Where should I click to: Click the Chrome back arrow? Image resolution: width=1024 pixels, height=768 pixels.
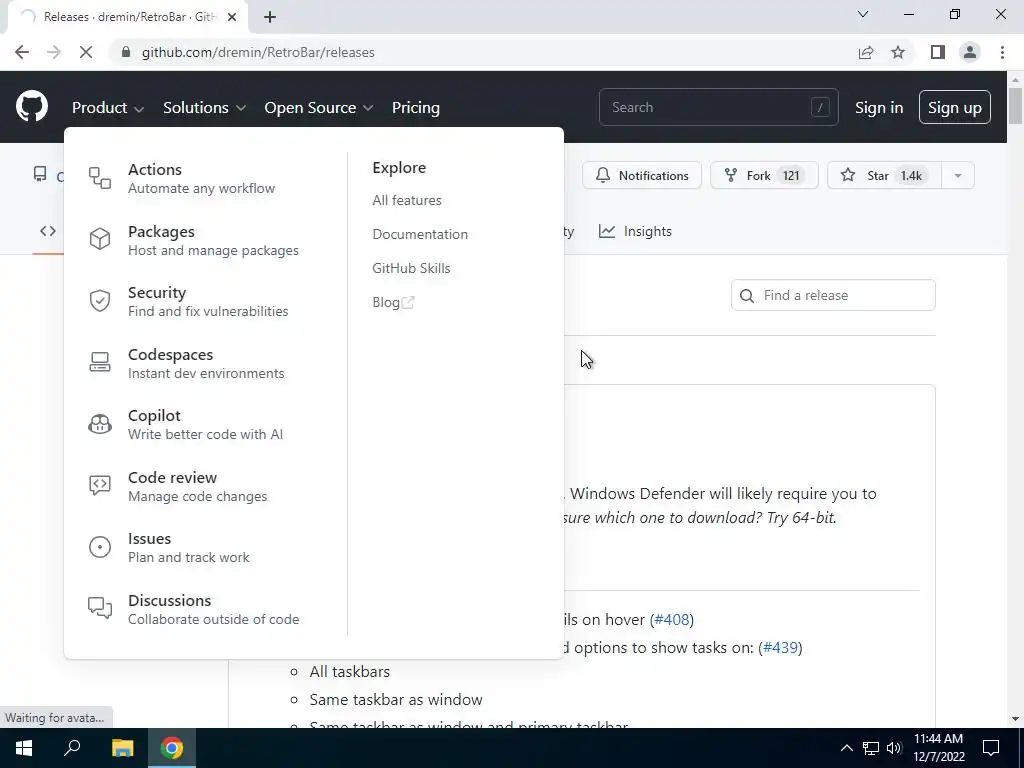[x=22, y=52]
